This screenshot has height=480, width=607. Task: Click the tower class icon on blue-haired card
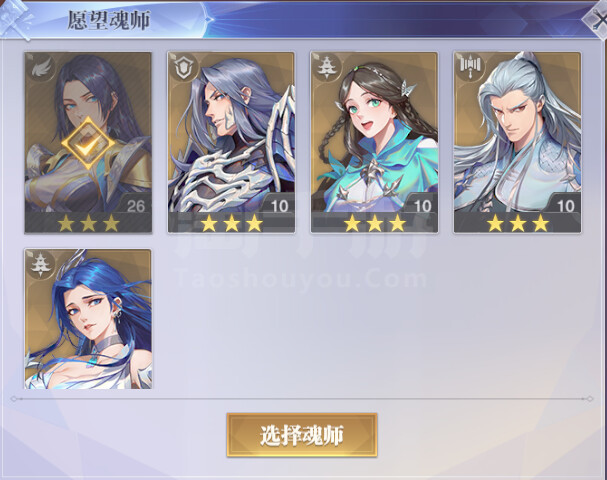click(x=40, y=265)
